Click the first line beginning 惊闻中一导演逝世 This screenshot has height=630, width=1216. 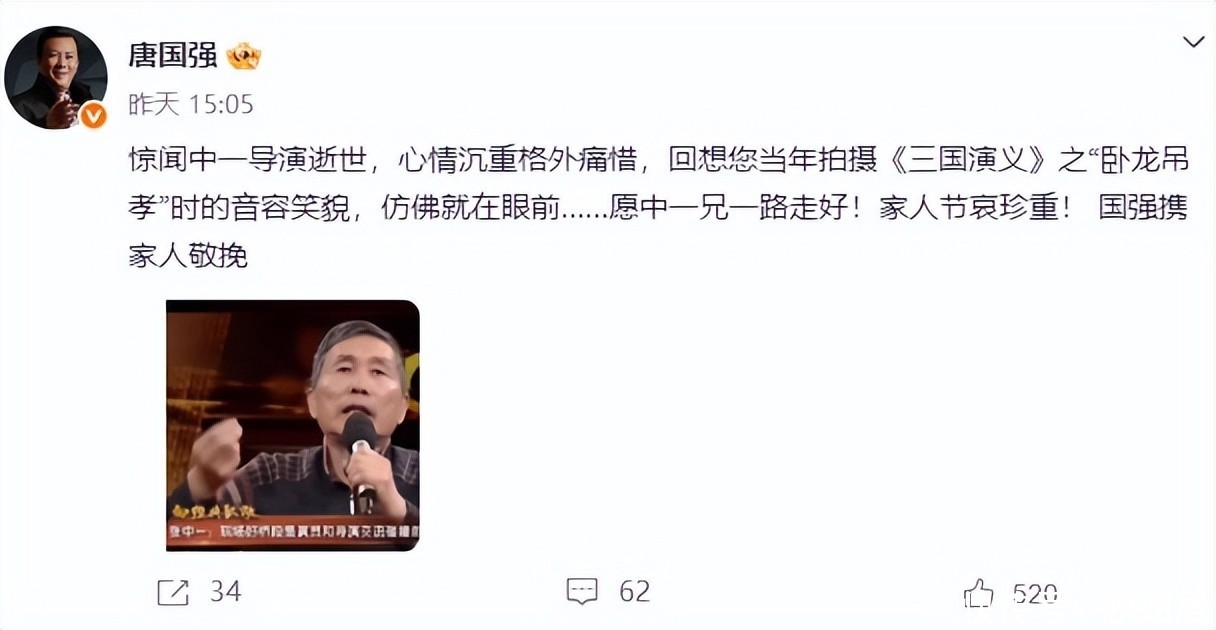click(x=658, y=159)
